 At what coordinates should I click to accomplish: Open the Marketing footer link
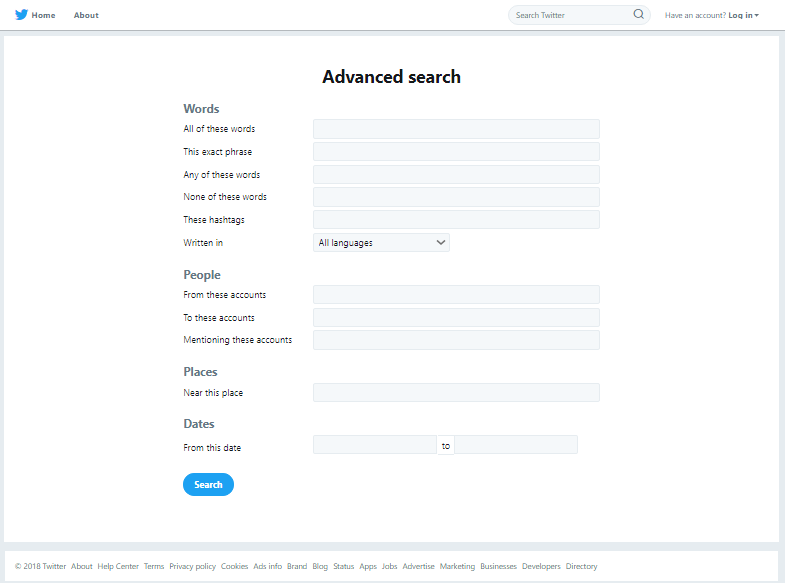[457, 566]
